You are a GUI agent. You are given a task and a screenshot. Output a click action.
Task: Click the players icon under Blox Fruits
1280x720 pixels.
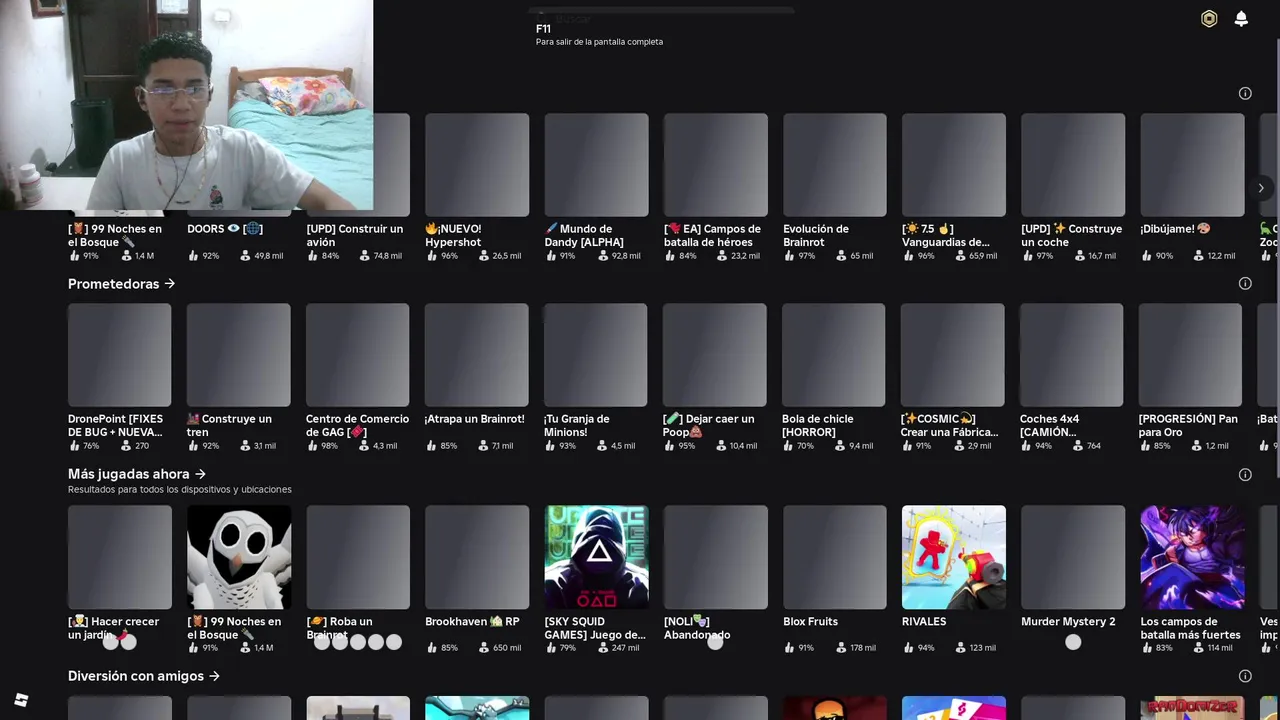click(x=841, y=648)
